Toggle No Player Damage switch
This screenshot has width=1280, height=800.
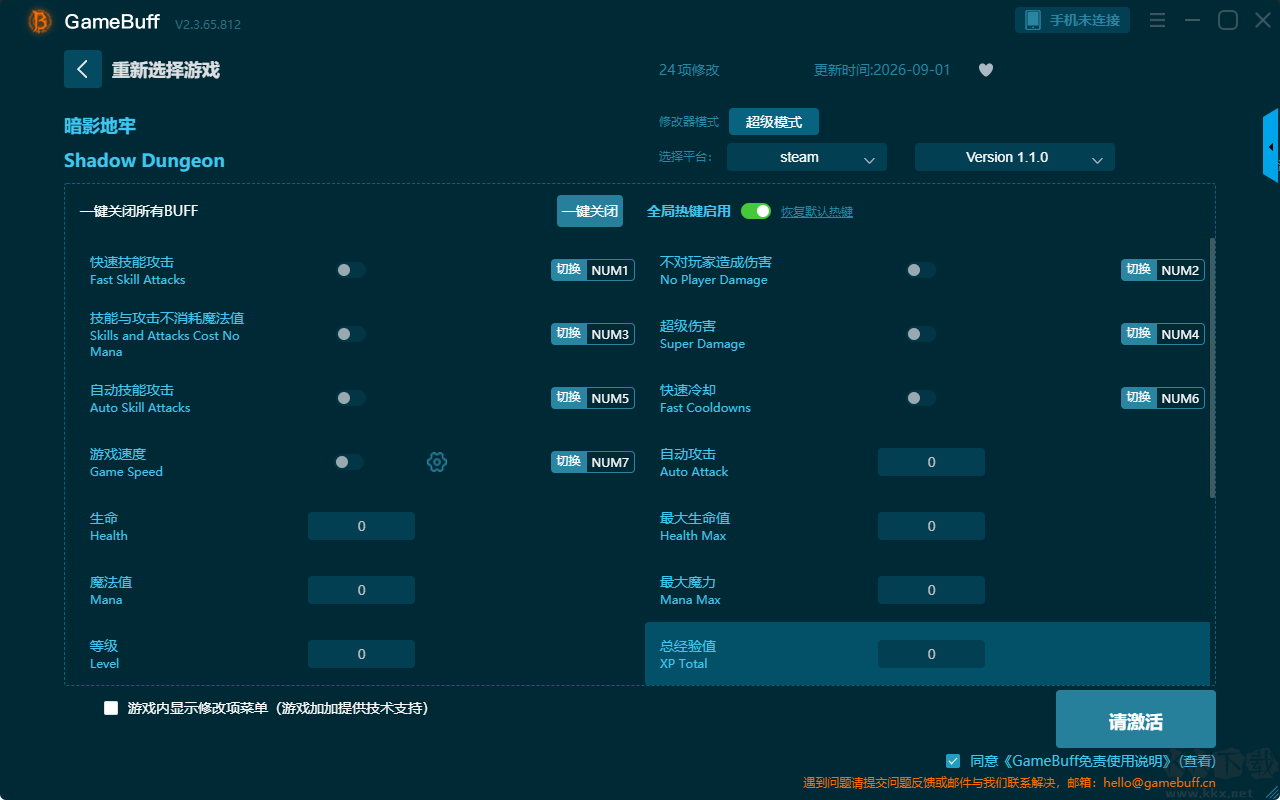(x=921, y=270)
